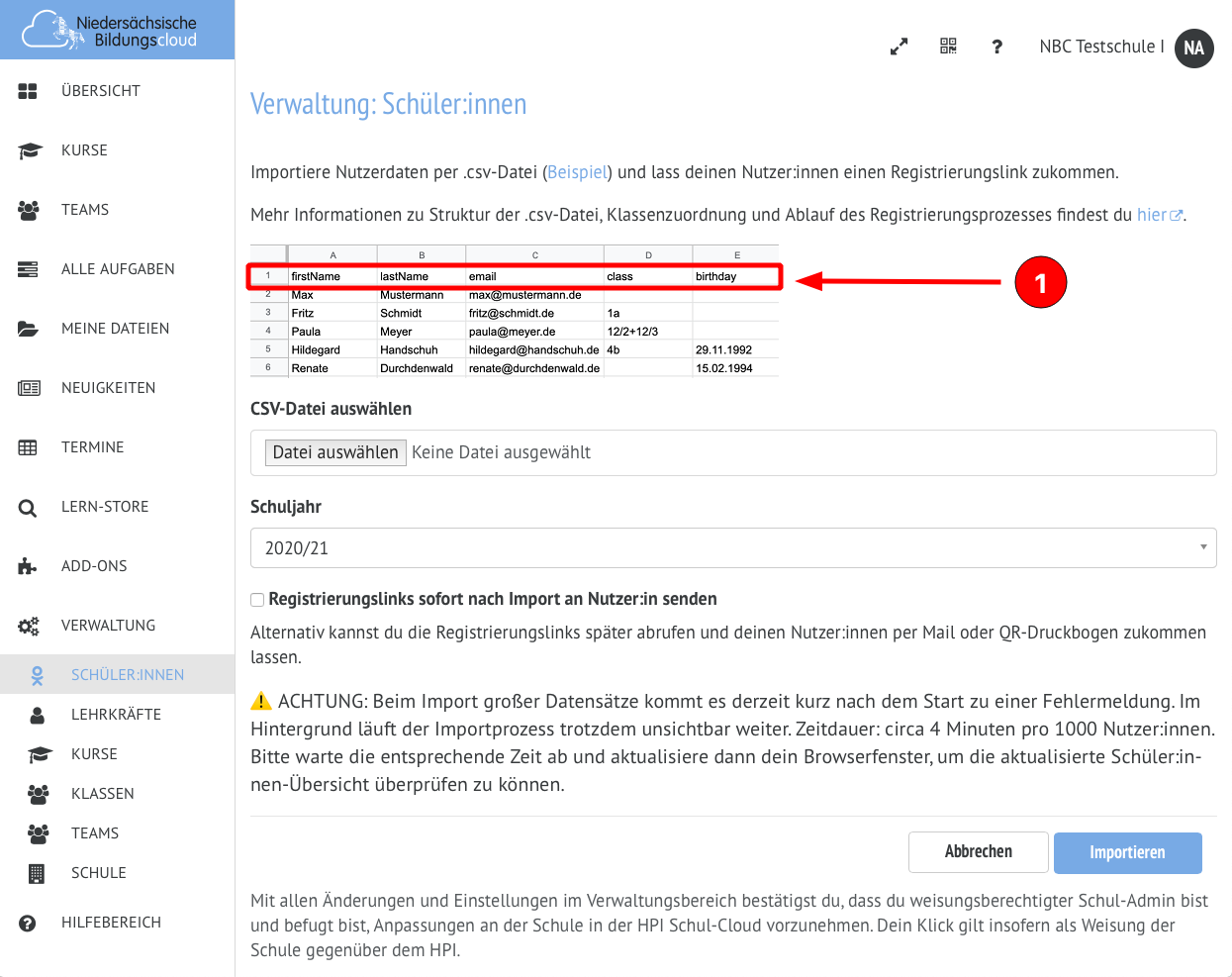Click the Meine Dateien folder icon
Screen dimensions: 1232x977
click(x=28, y=329)
